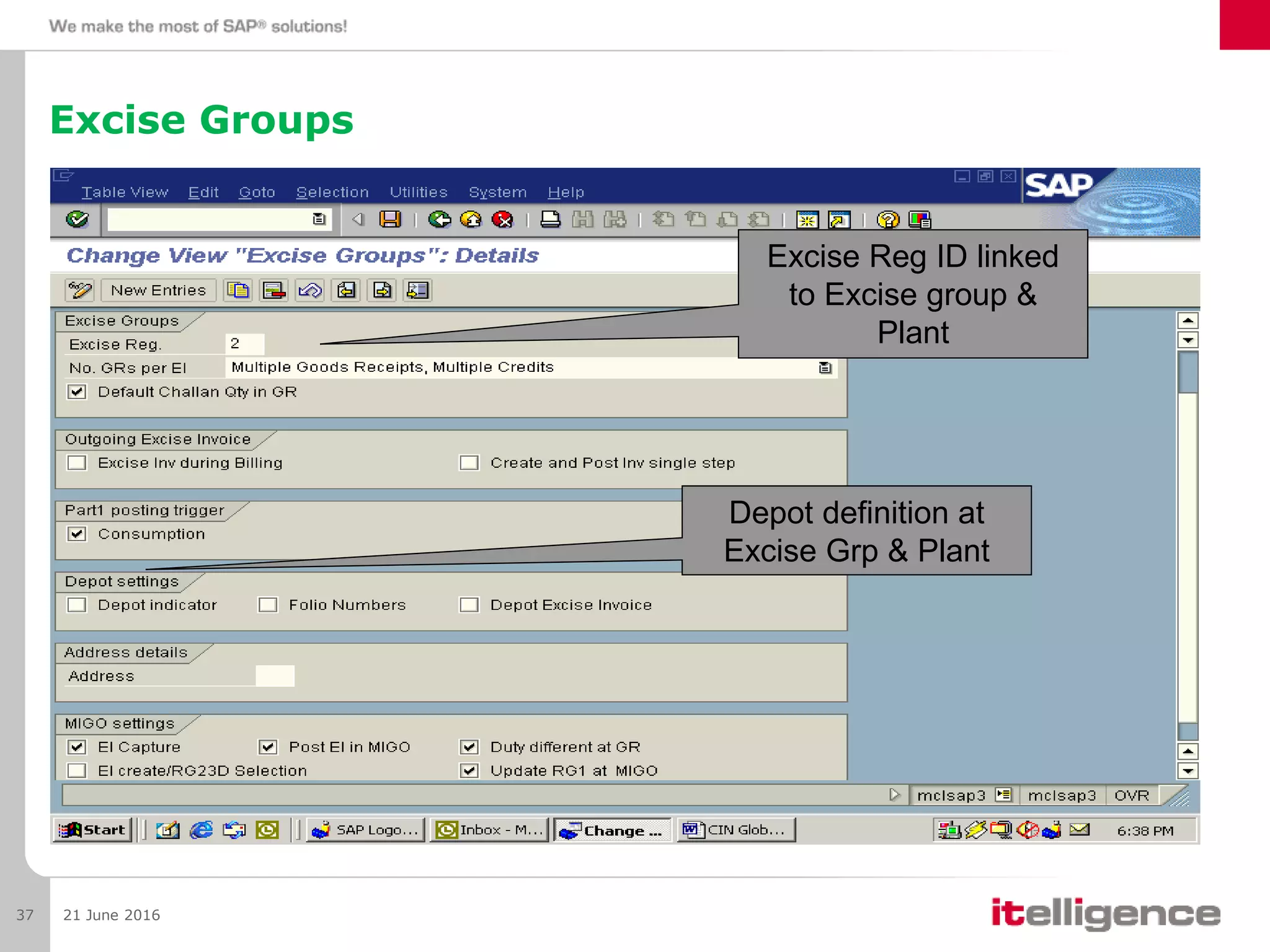The width and height of the screenshot is (1270, 952).
Task: Click the green checkmark Enter icon
Action: tap(78, 219)
